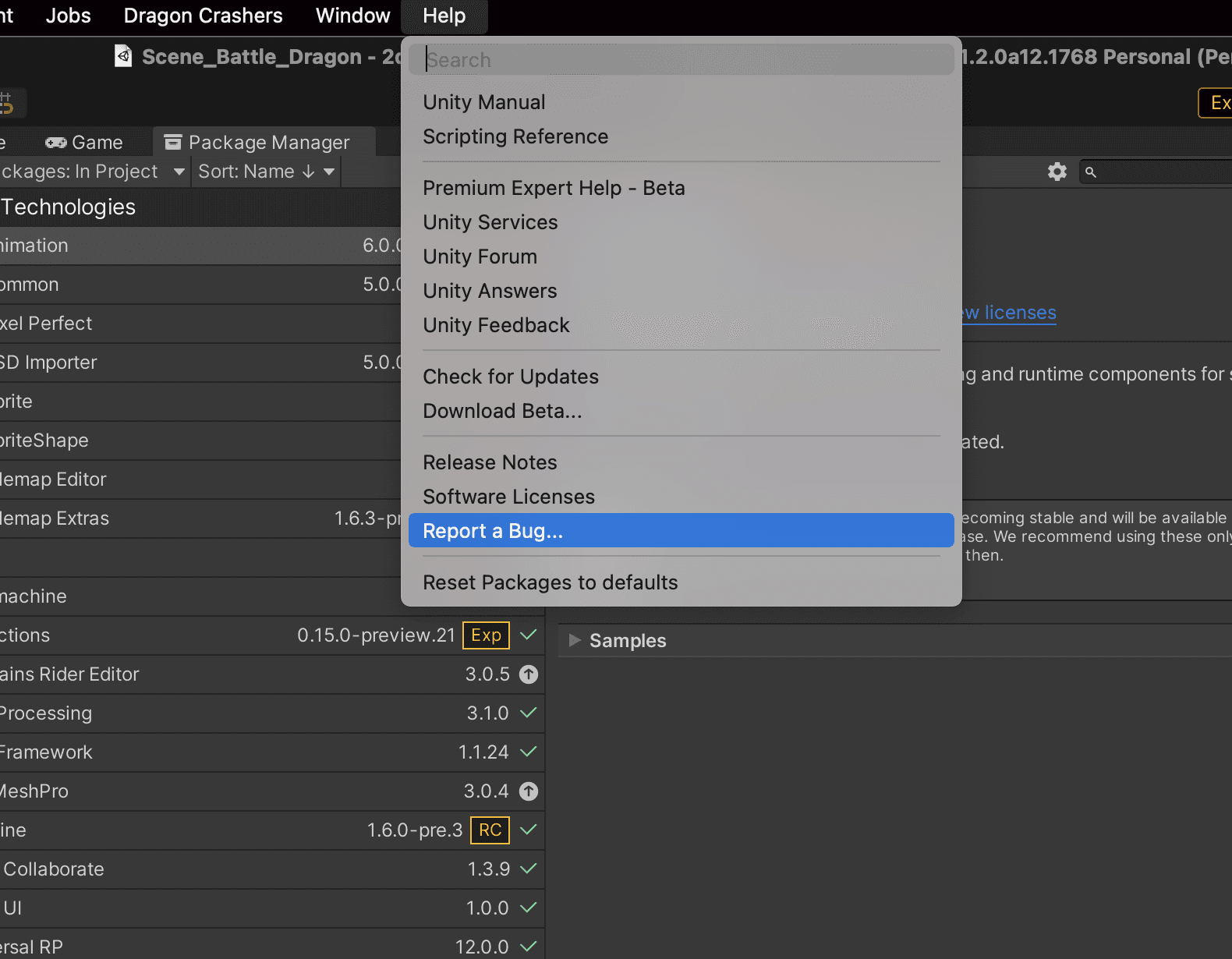The height and width of the screenshot is (959, 1232).
Task: Open the Package Manager settings gear
Action: coord(1057,172)
